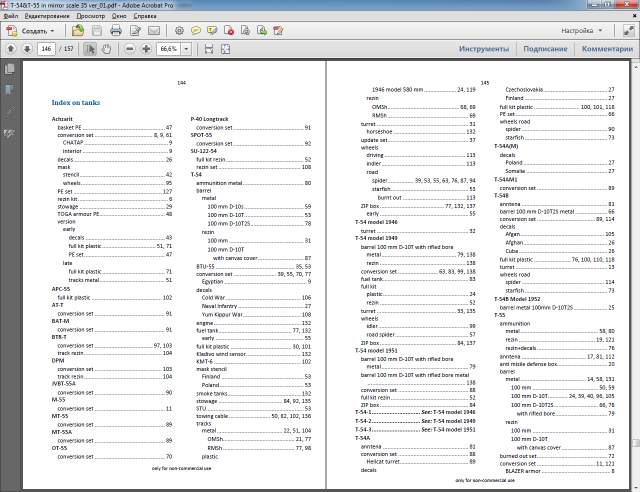Activate the Select text arrow tool
This screenshot has width=640, height=492.
pyautogui.click(x=91, y=48)
